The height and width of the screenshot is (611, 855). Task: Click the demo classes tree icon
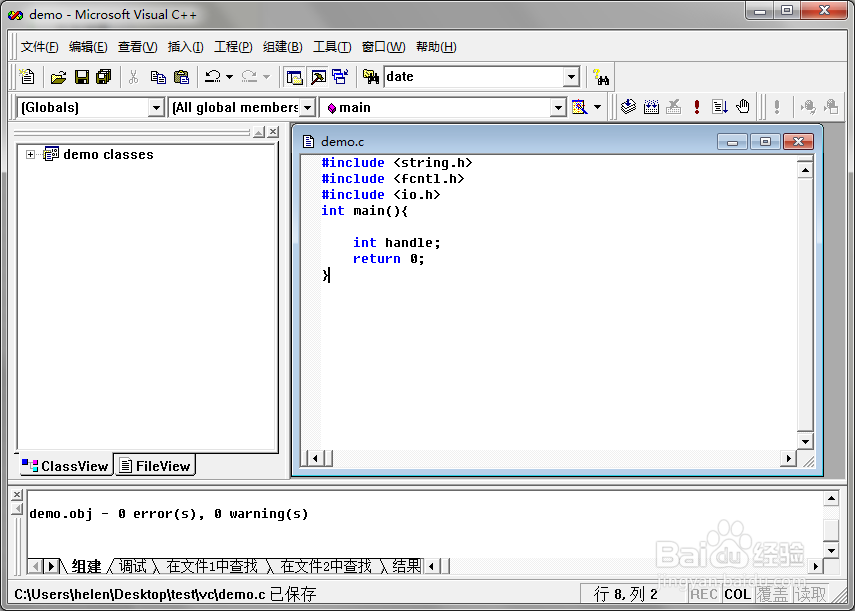(x=51, y=154)
